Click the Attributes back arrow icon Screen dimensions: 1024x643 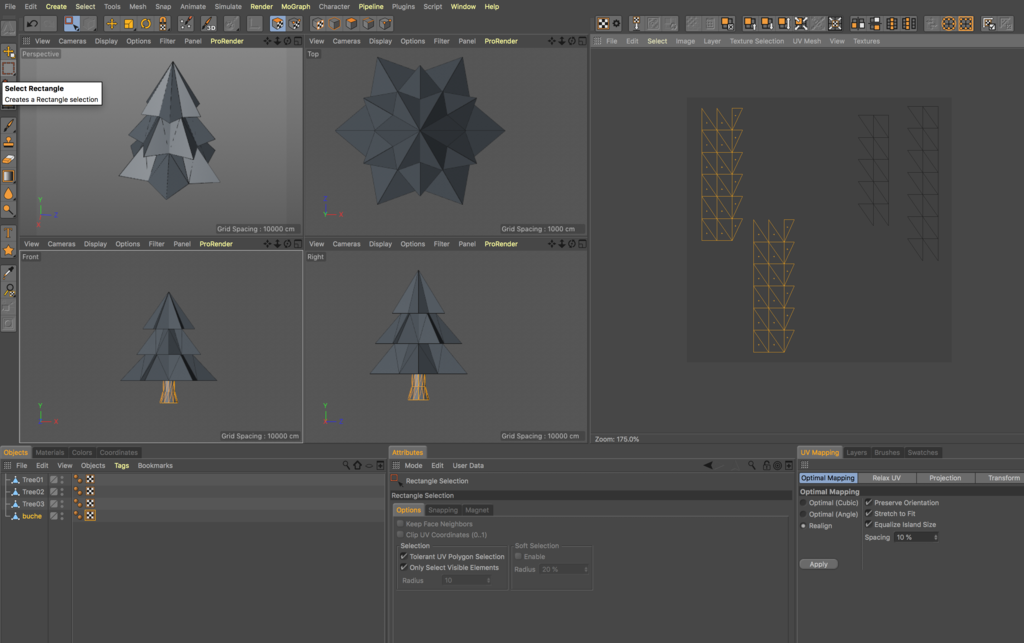point(708,465)
